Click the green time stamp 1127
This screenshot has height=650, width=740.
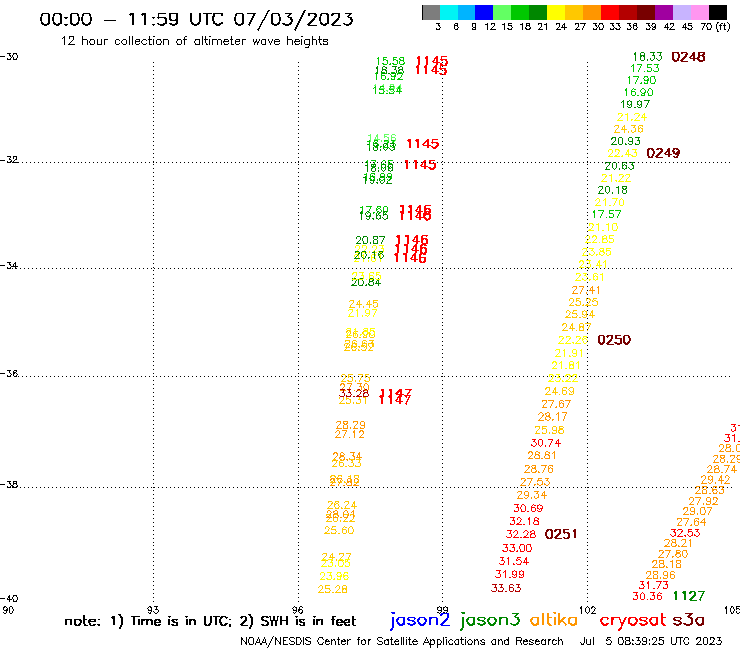pyautogui.click(x=689, y=596)
